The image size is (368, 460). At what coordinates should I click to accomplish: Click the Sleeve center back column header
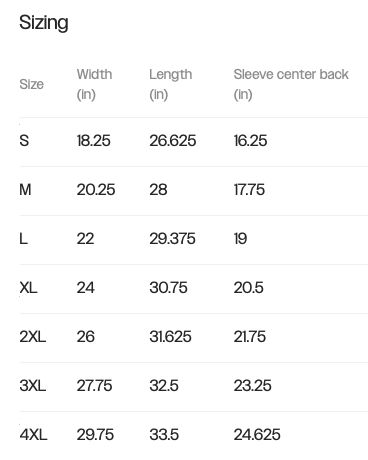coord(291,84)
